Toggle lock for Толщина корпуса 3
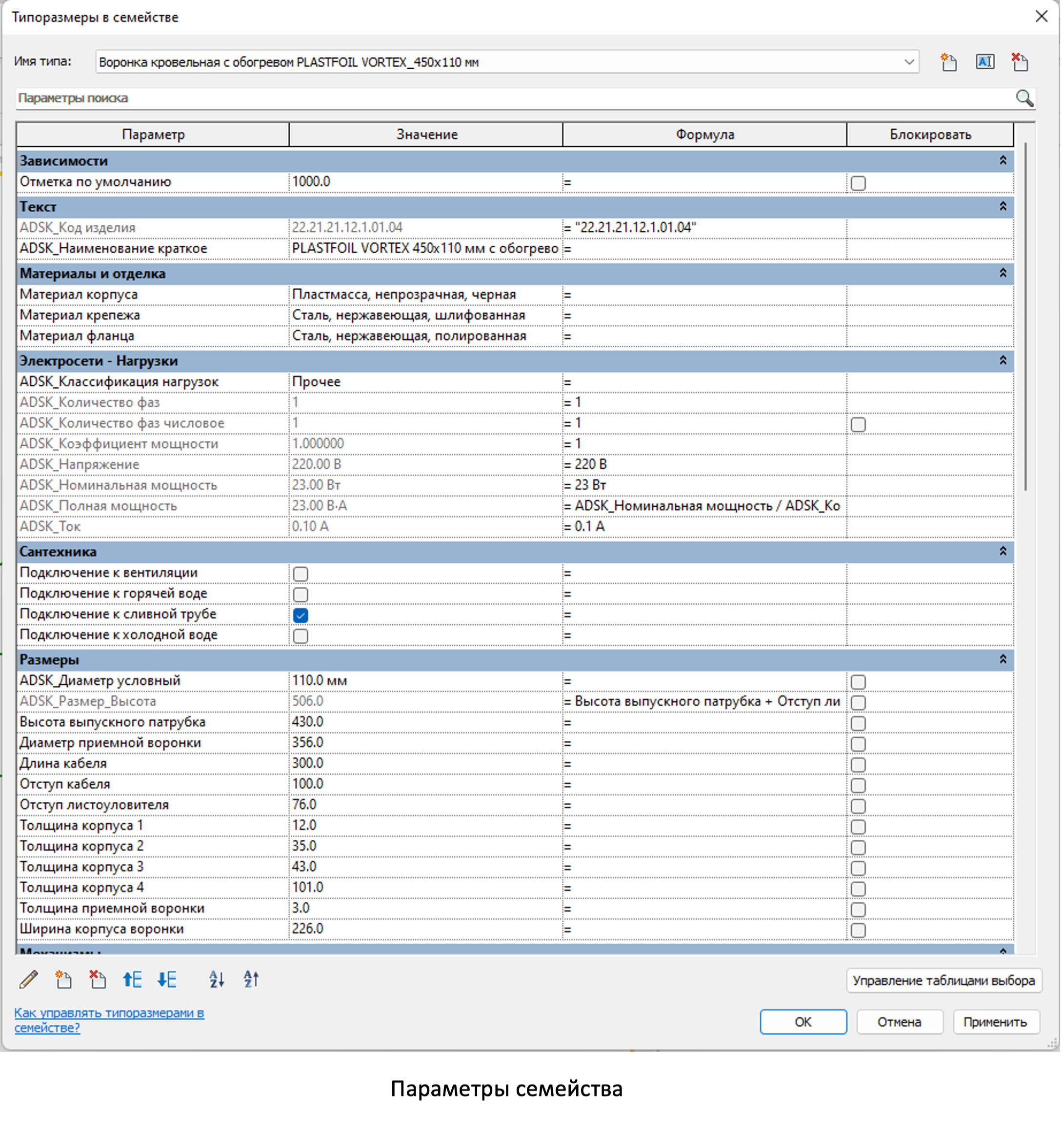 click(x=858, y=868)
